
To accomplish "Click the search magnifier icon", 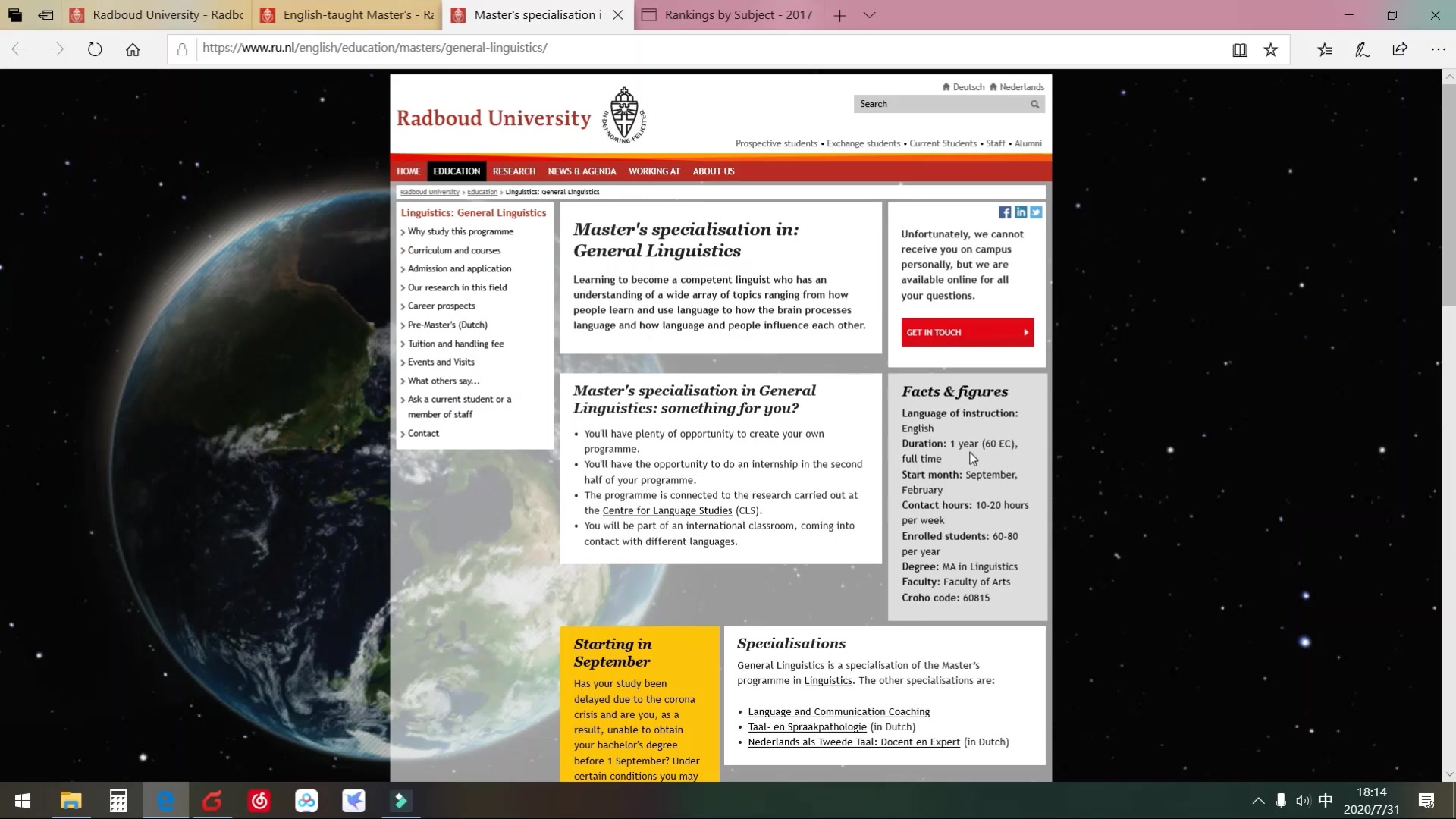I will (1035, 105).
